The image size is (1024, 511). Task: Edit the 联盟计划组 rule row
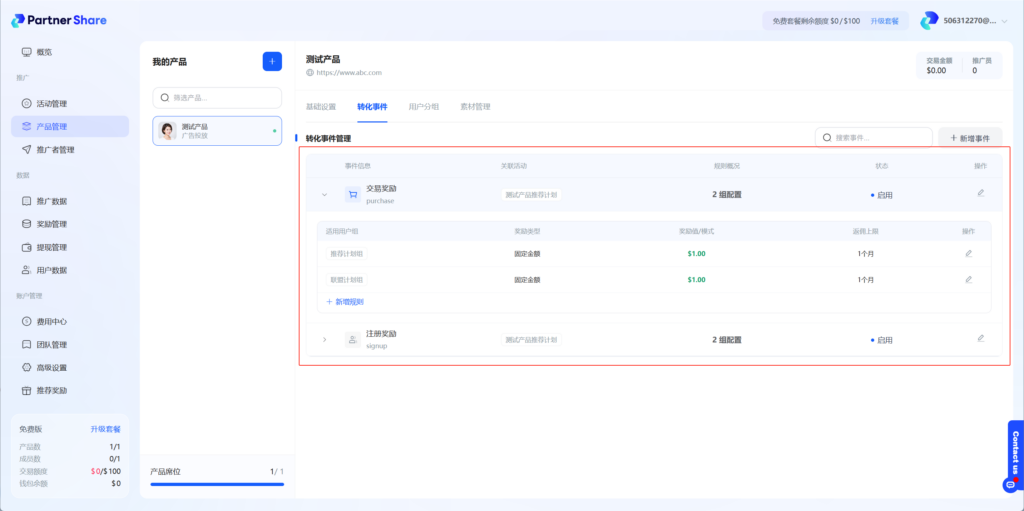tap(968, 280)
